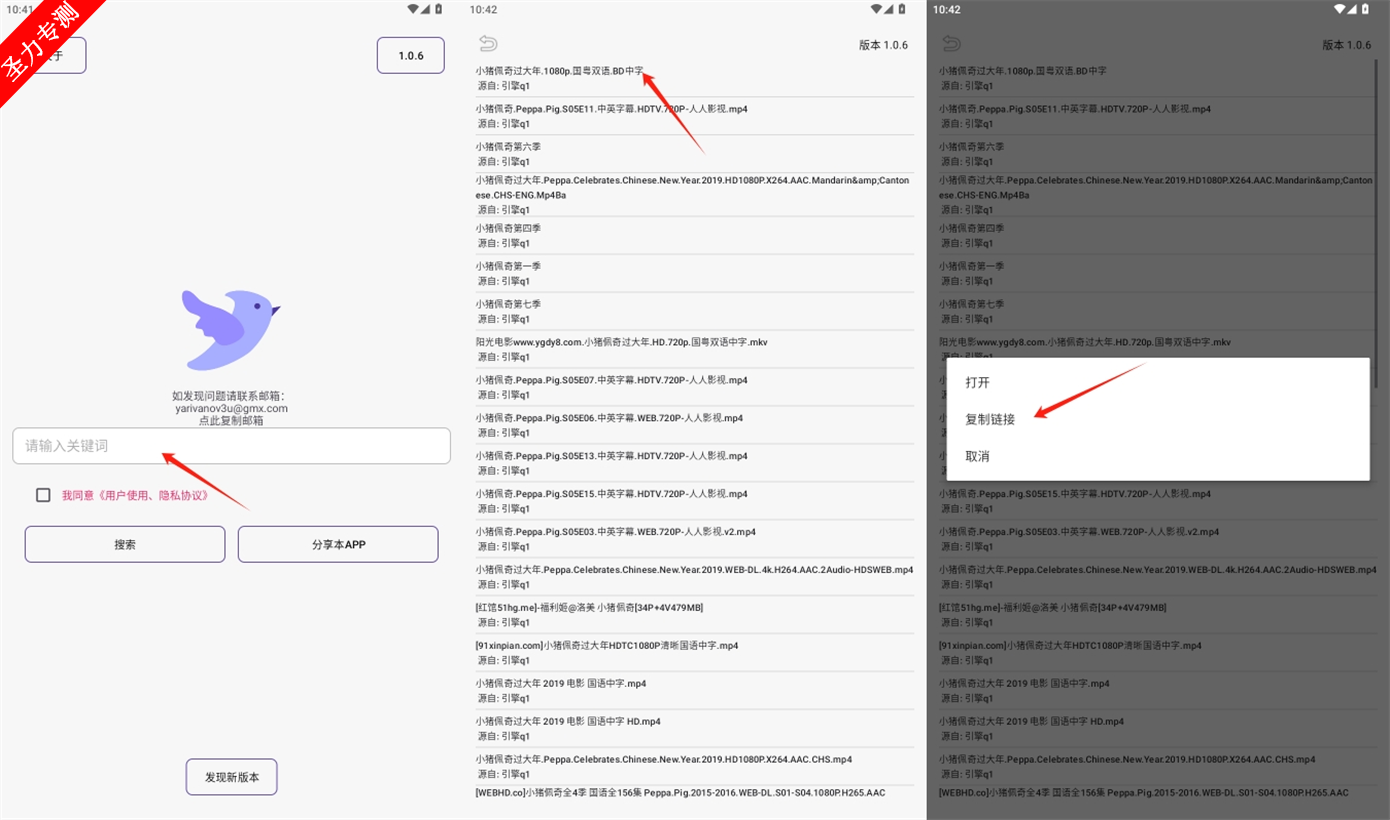Choose 取消 in the popup menu

click(x=977, y=456)
